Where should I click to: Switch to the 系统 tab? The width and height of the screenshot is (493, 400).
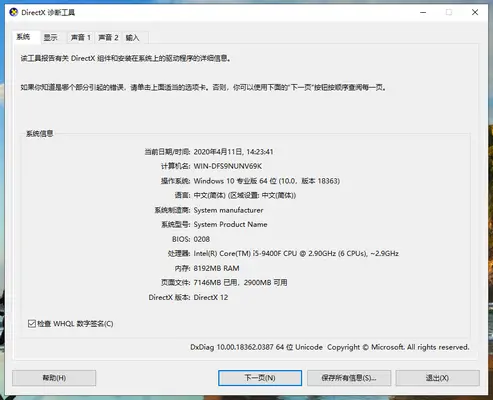[24, 37]
